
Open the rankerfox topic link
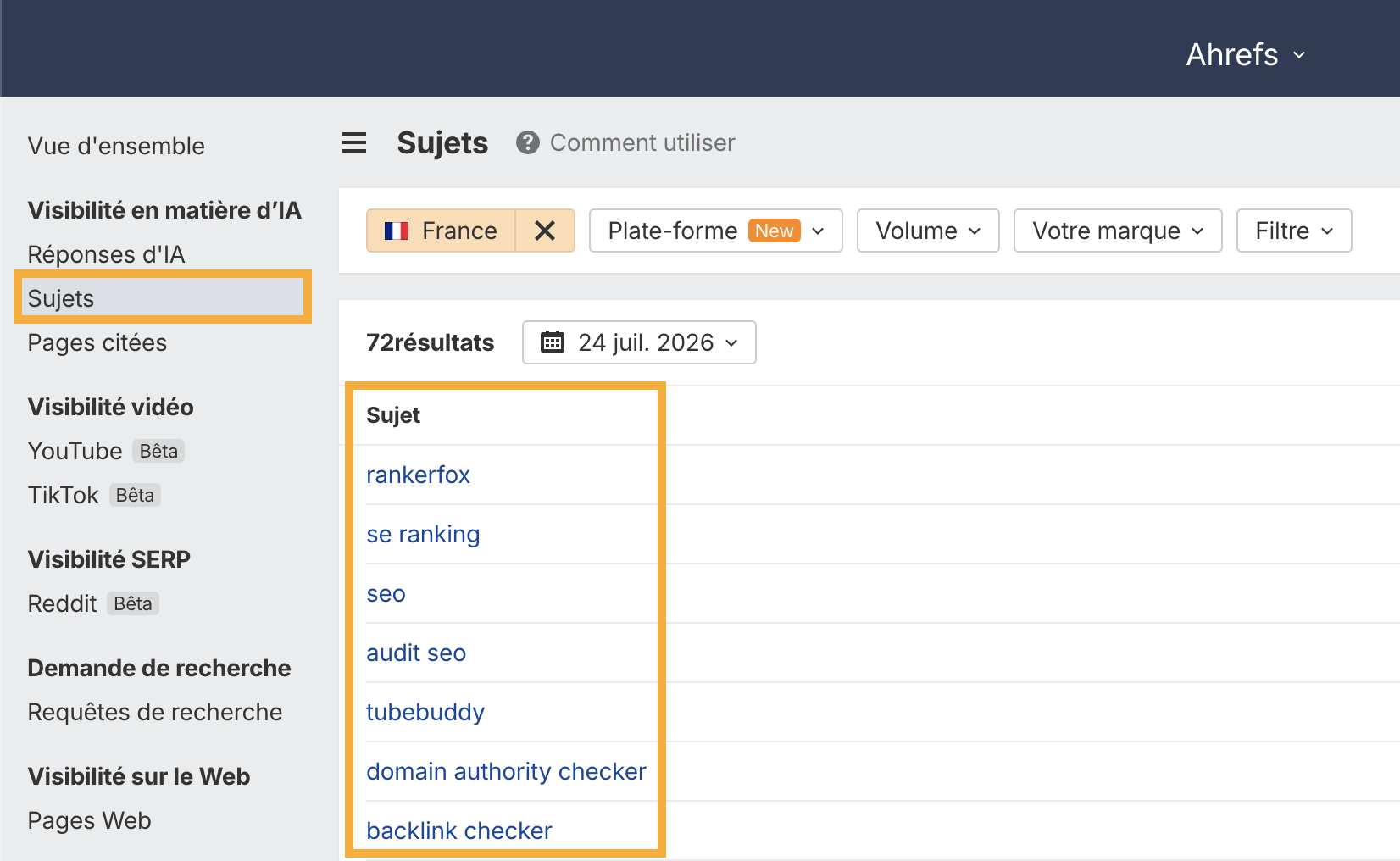pos(418,475)
